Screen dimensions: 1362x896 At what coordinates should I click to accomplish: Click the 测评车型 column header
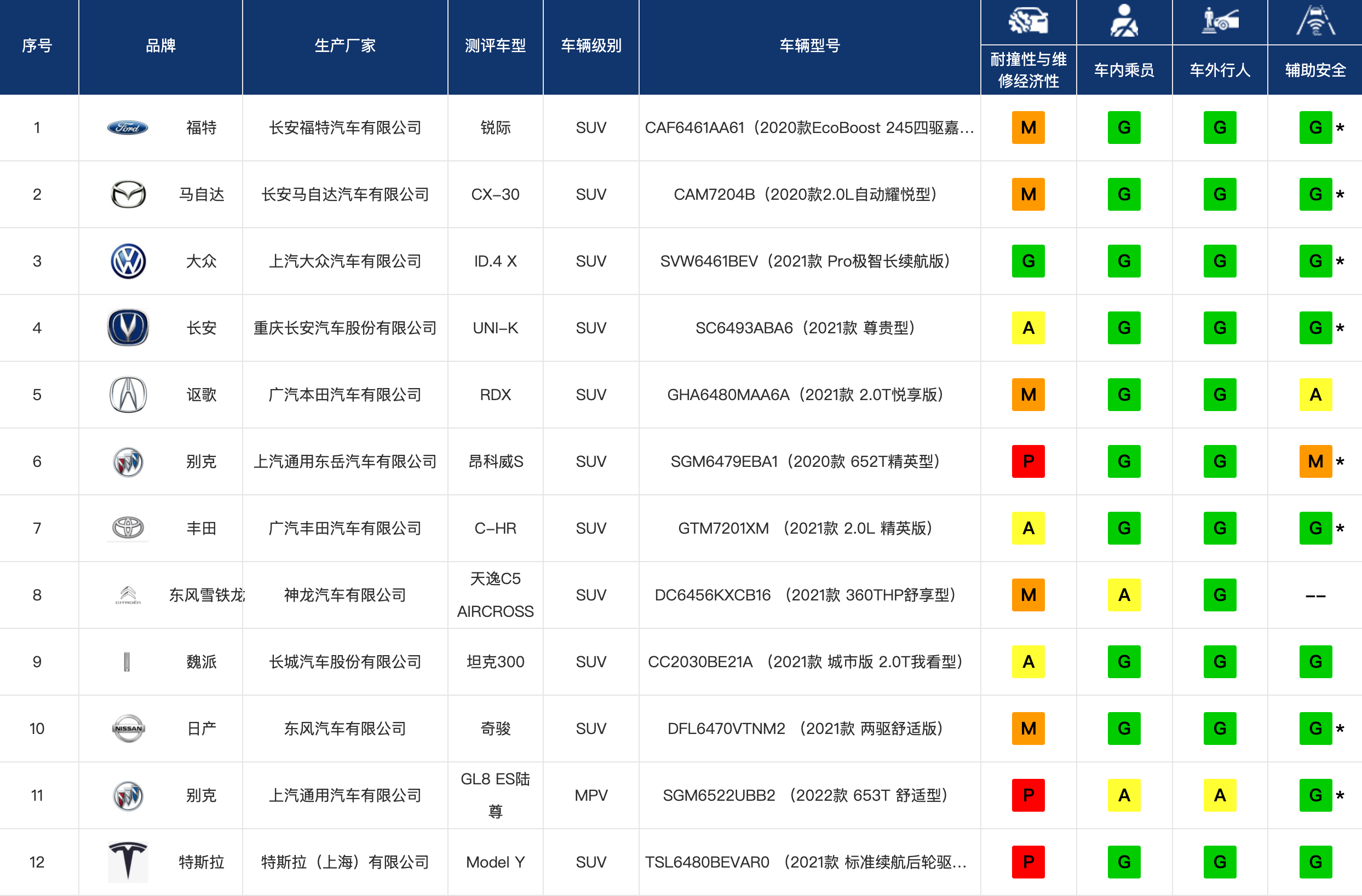click(x=495, y=46)
